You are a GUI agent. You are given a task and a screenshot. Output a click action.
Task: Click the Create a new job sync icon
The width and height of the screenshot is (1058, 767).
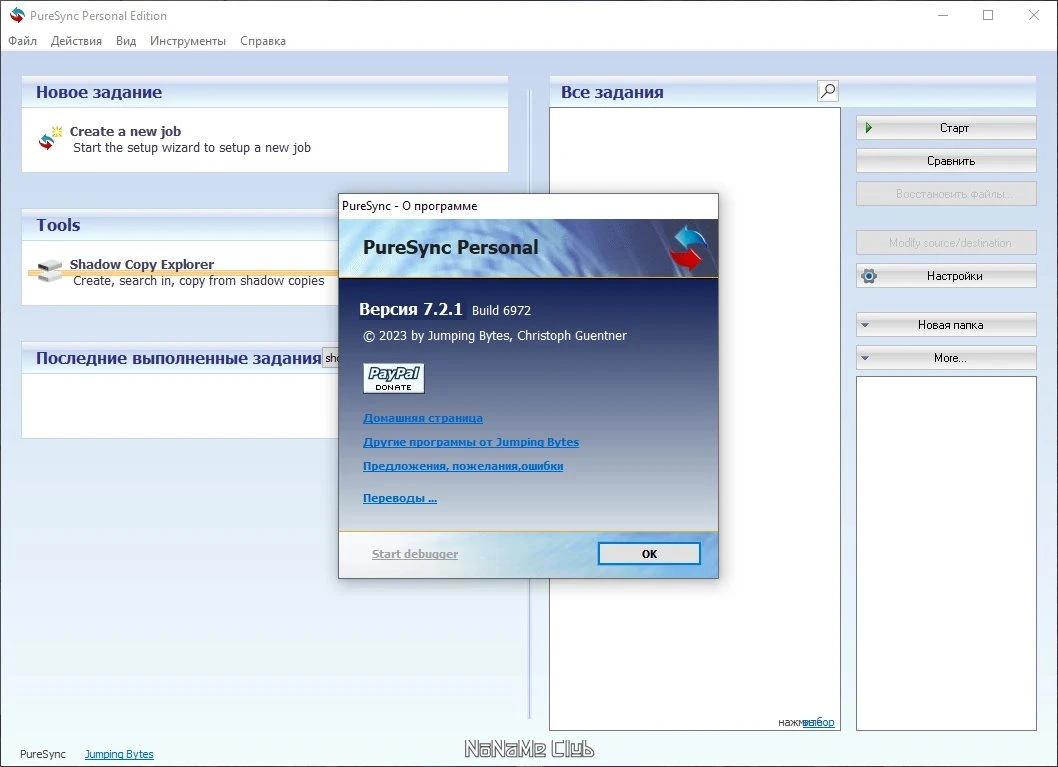[49, 138]
